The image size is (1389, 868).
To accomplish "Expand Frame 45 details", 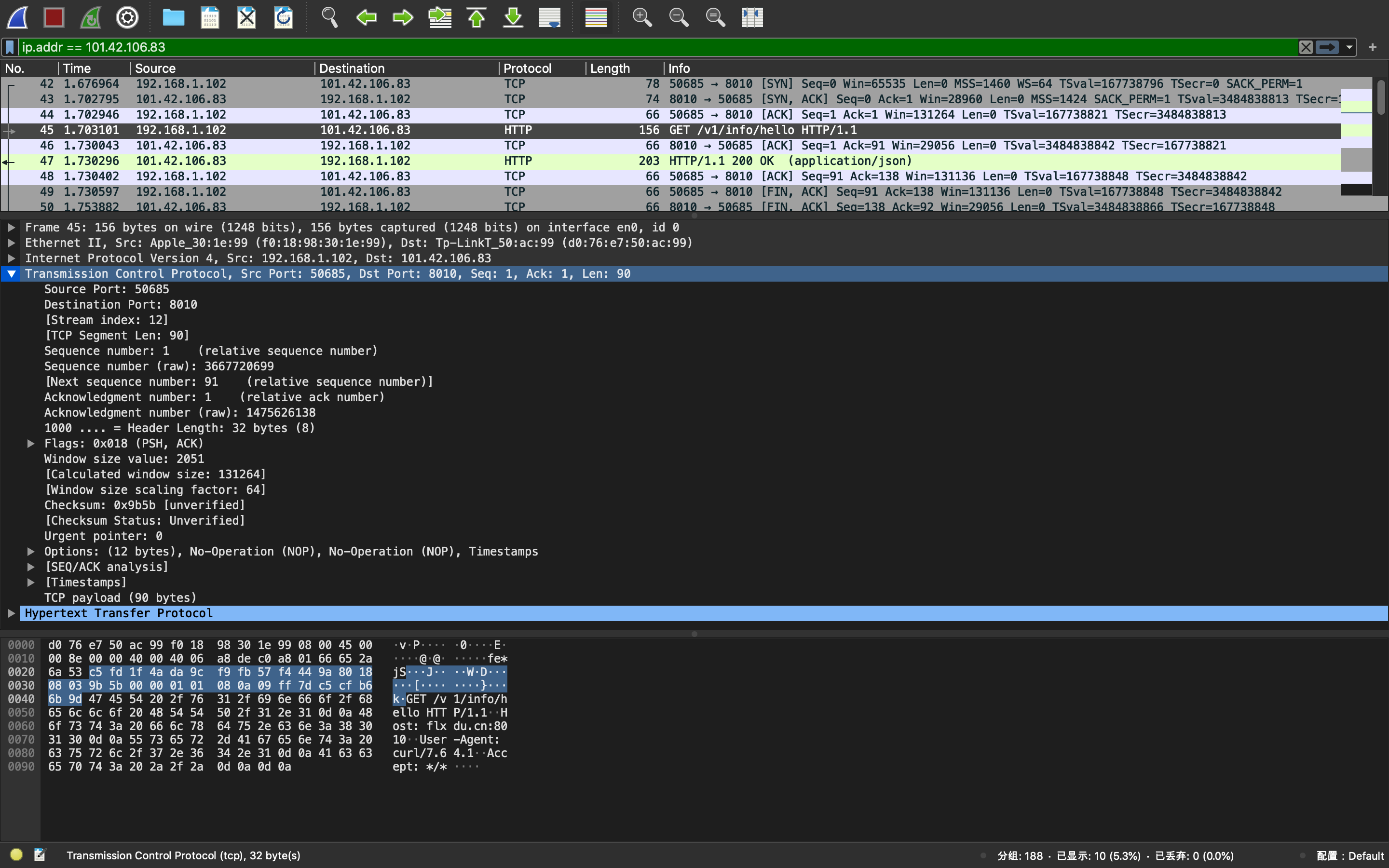I will 12,228.
